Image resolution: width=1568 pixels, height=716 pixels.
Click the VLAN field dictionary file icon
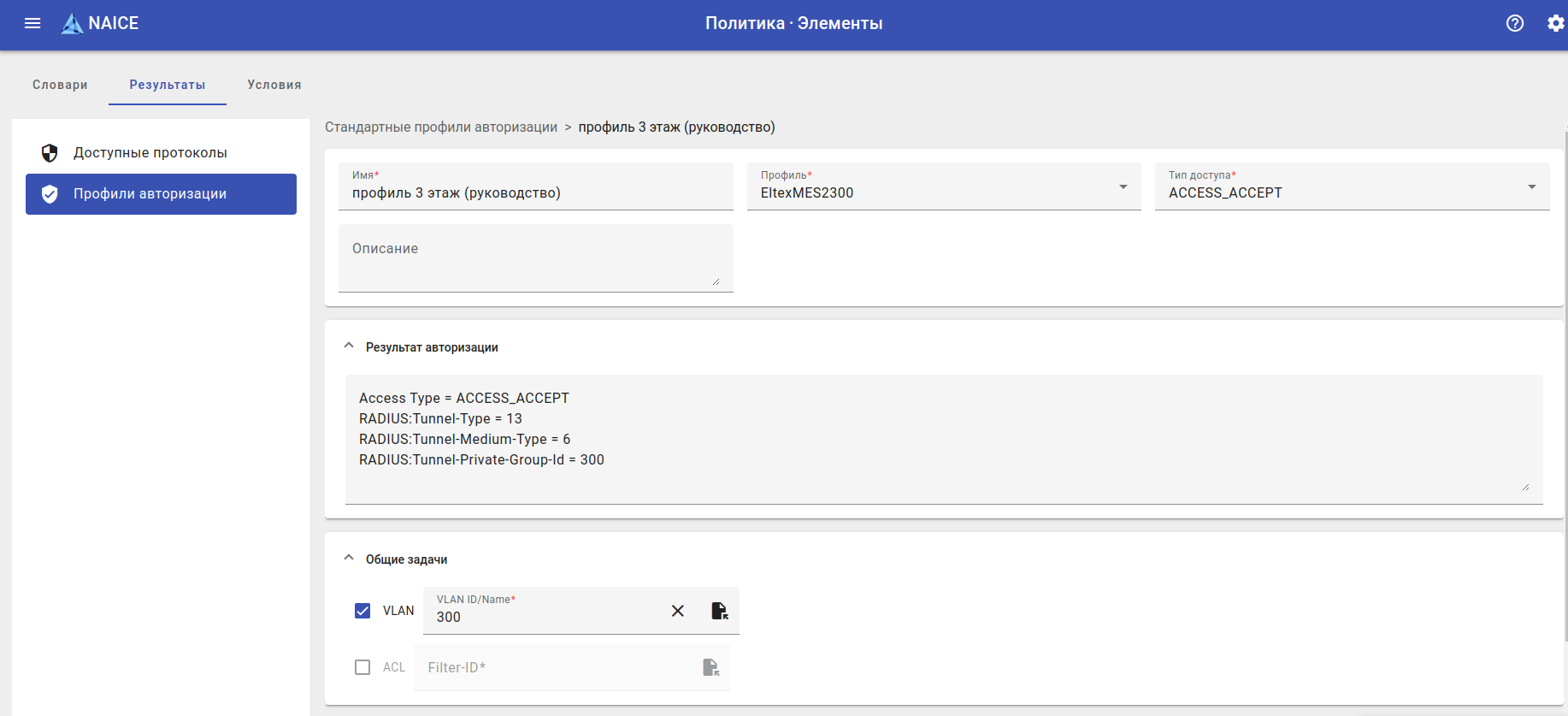pos(720,611)
